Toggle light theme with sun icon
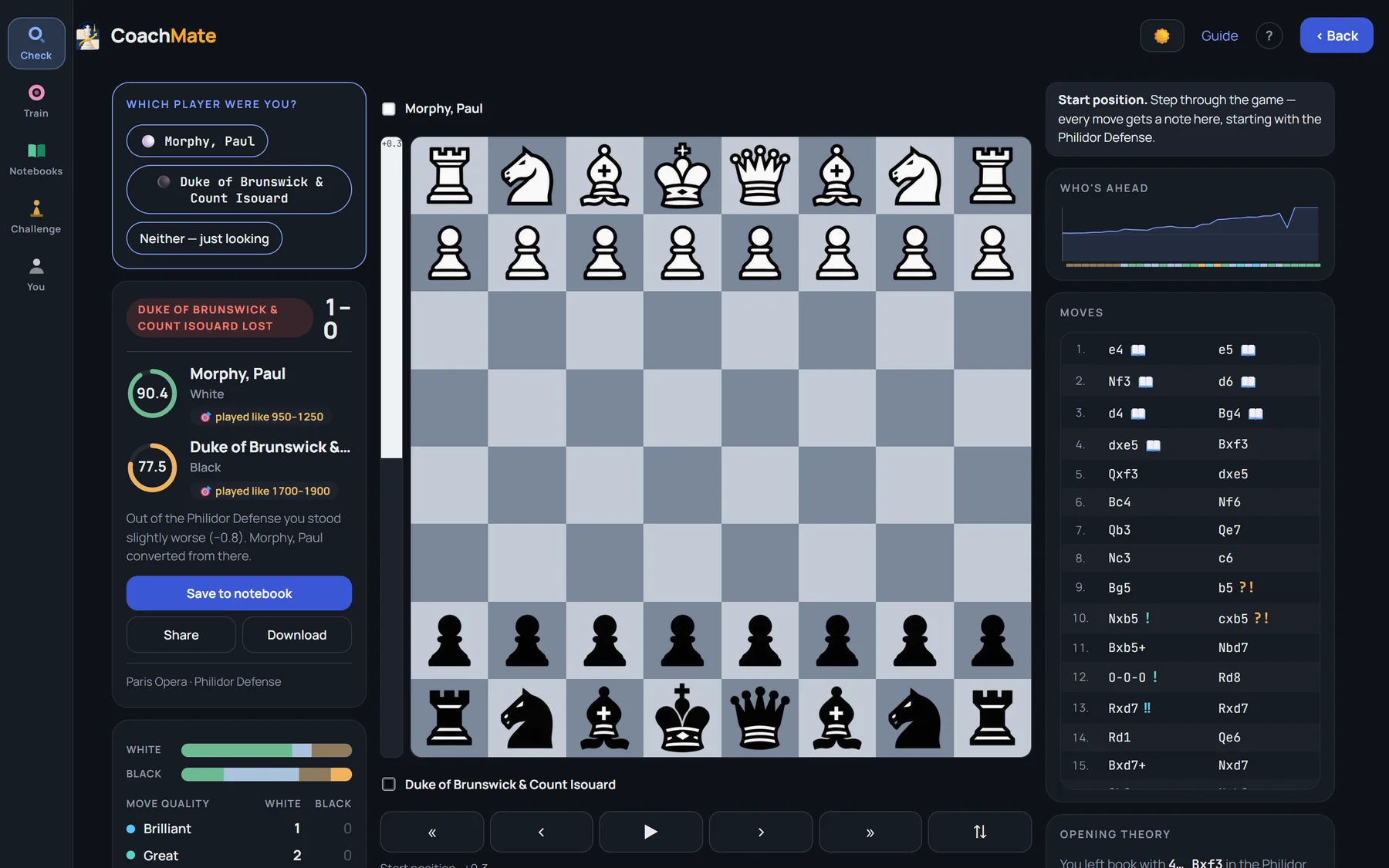 click(x=1161, y=35)
